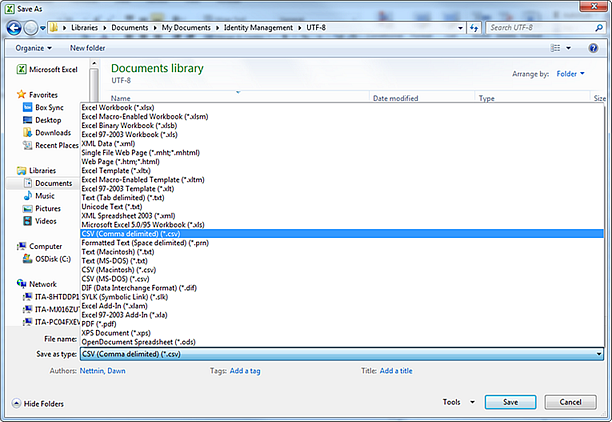Select Documents library in navigation pane
Viewport: 612px width, 422px height.
point(48,183)
